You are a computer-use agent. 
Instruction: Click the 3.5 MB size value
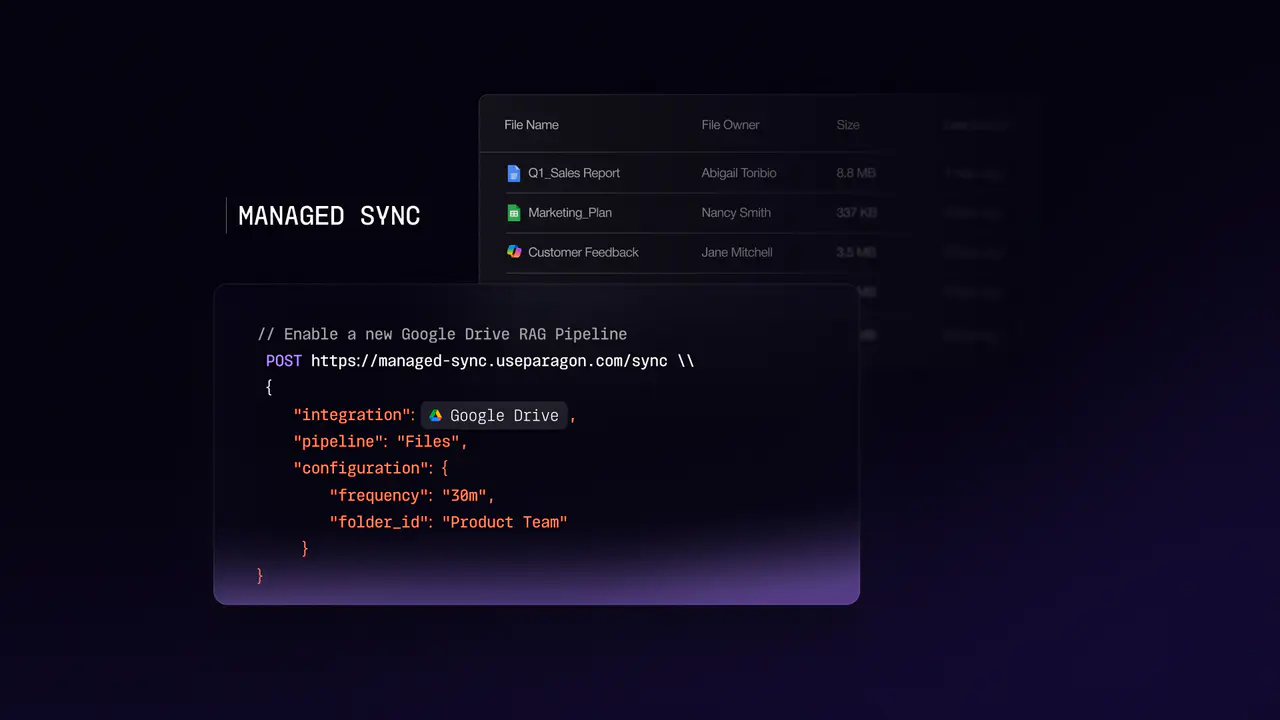point(856,252)
